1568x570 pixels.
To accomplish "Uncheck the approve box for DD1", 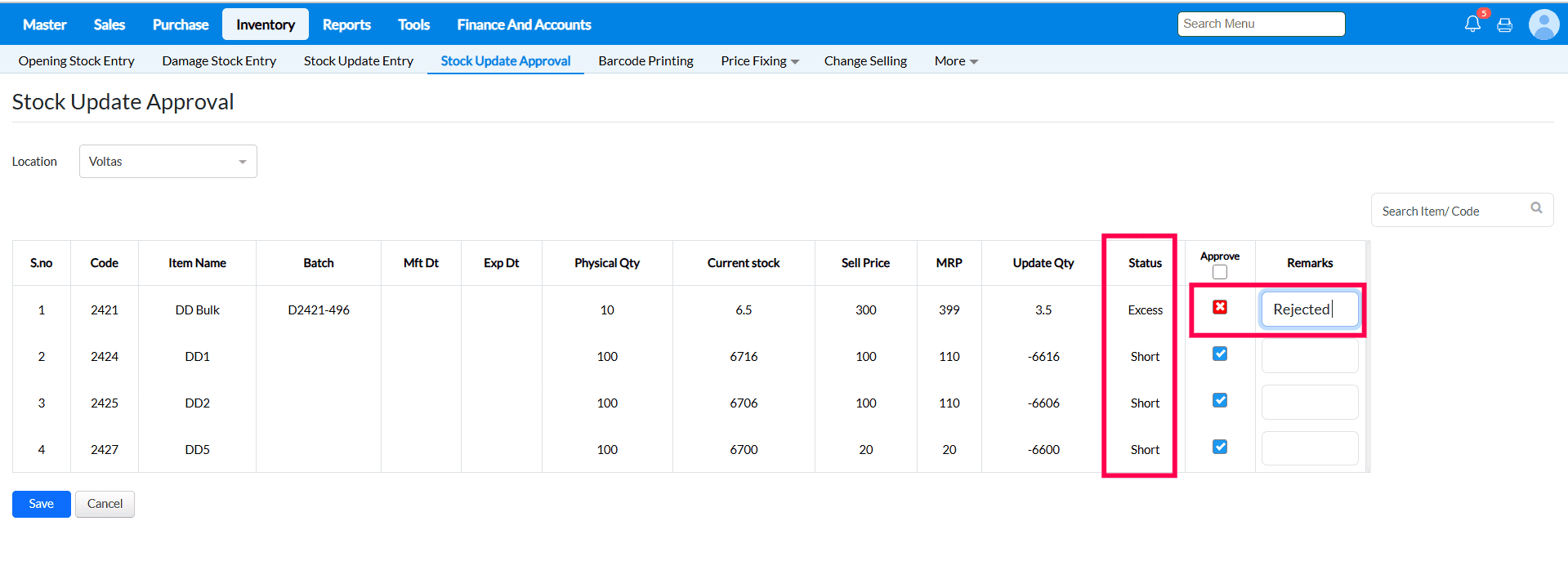I will pyautogui.click(x=1220, y=354).
